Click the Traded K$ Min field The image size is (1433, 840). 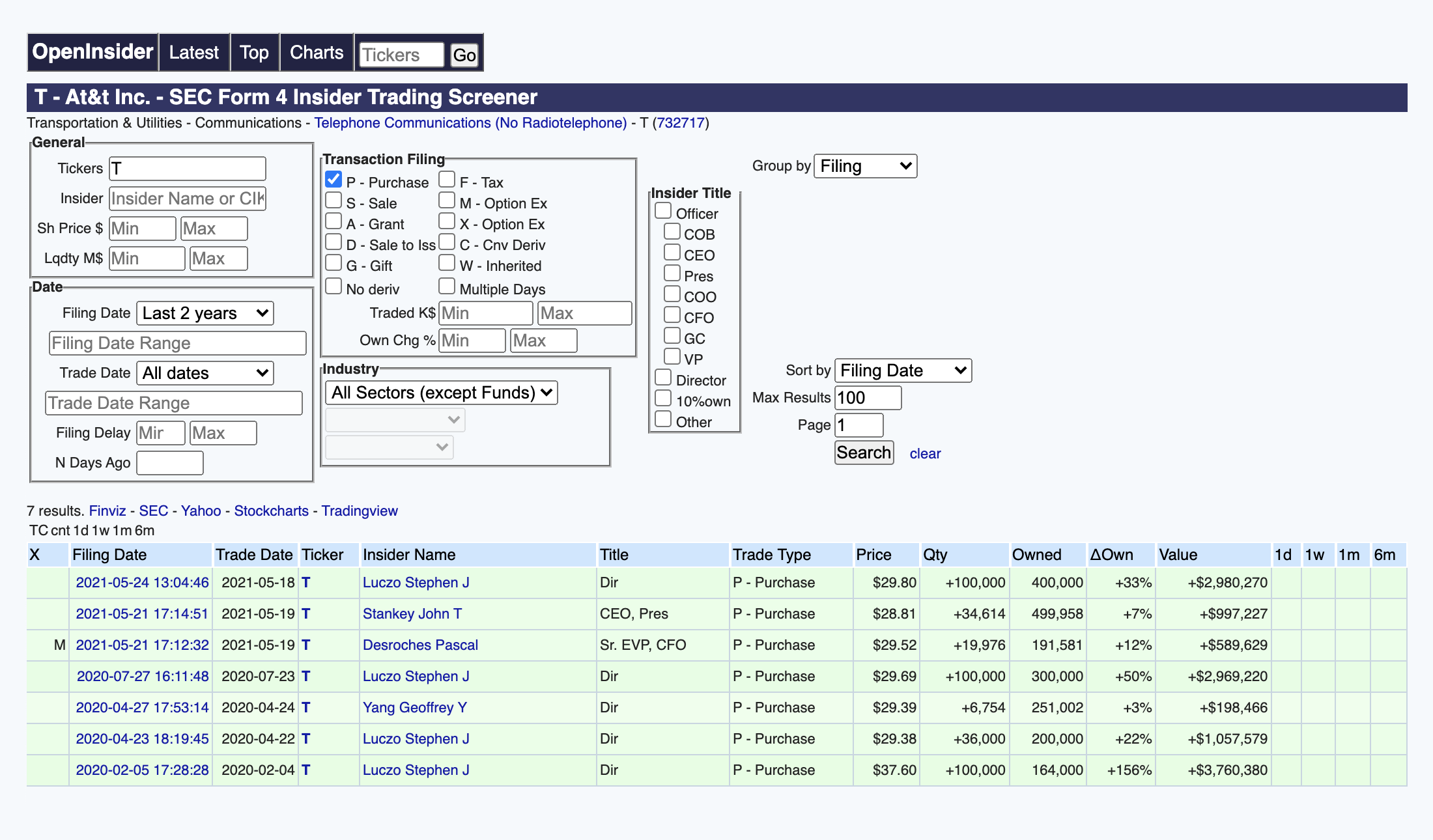pos(486,313)
